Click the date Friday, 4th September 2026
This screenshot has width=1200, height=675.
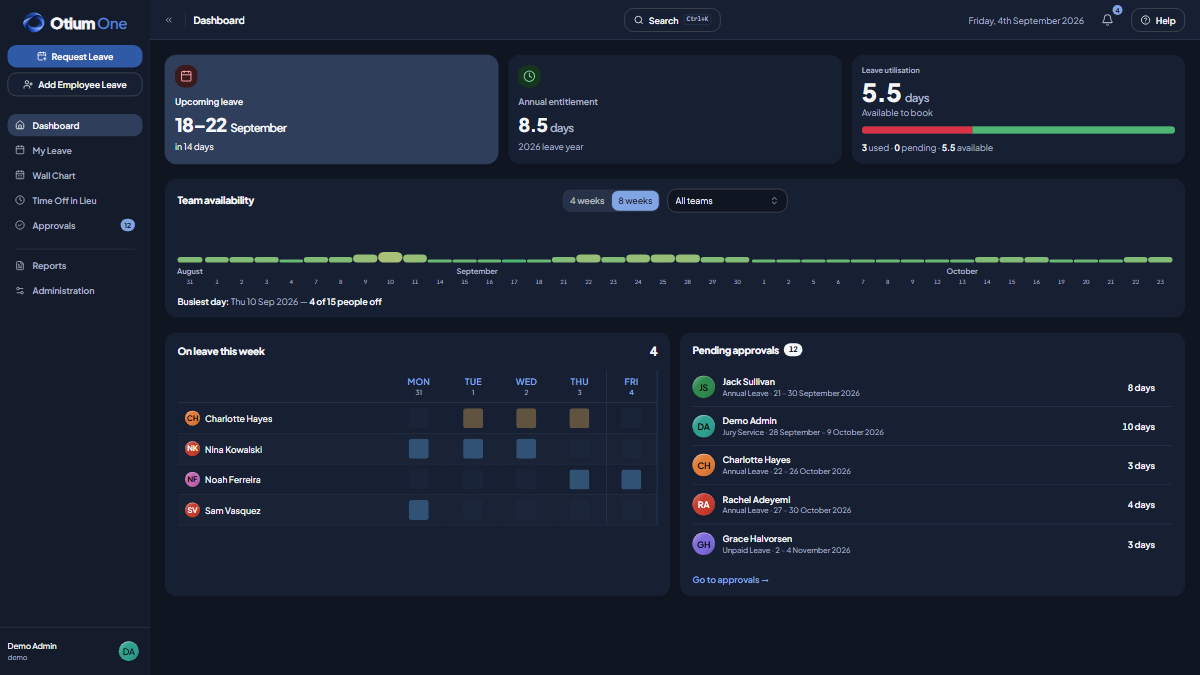pyautogui.click(x=1026, y=20)
